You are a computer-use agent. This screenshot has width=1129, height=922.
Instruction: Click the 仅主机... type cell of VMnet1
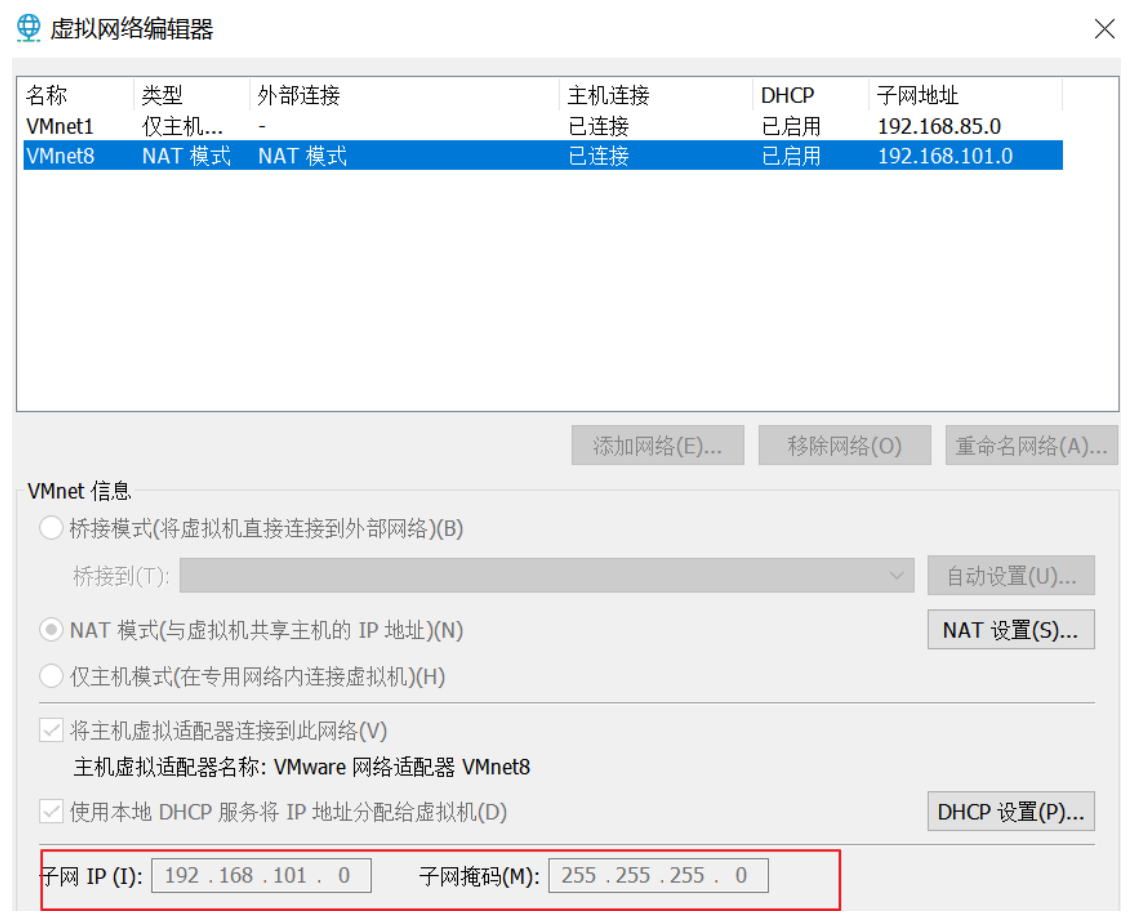[182, 127]
